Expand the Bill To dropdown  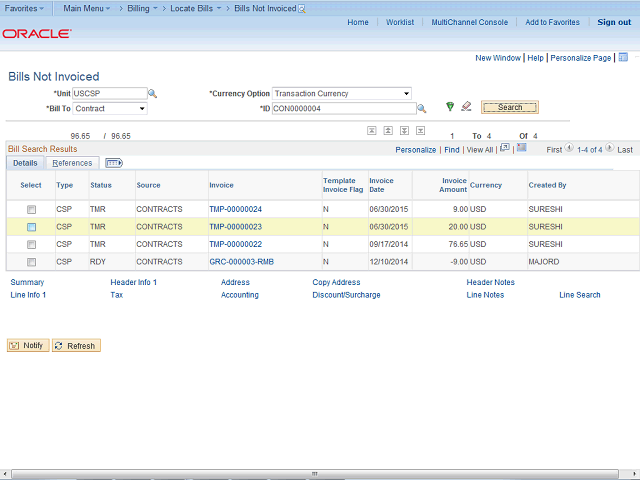110,108
